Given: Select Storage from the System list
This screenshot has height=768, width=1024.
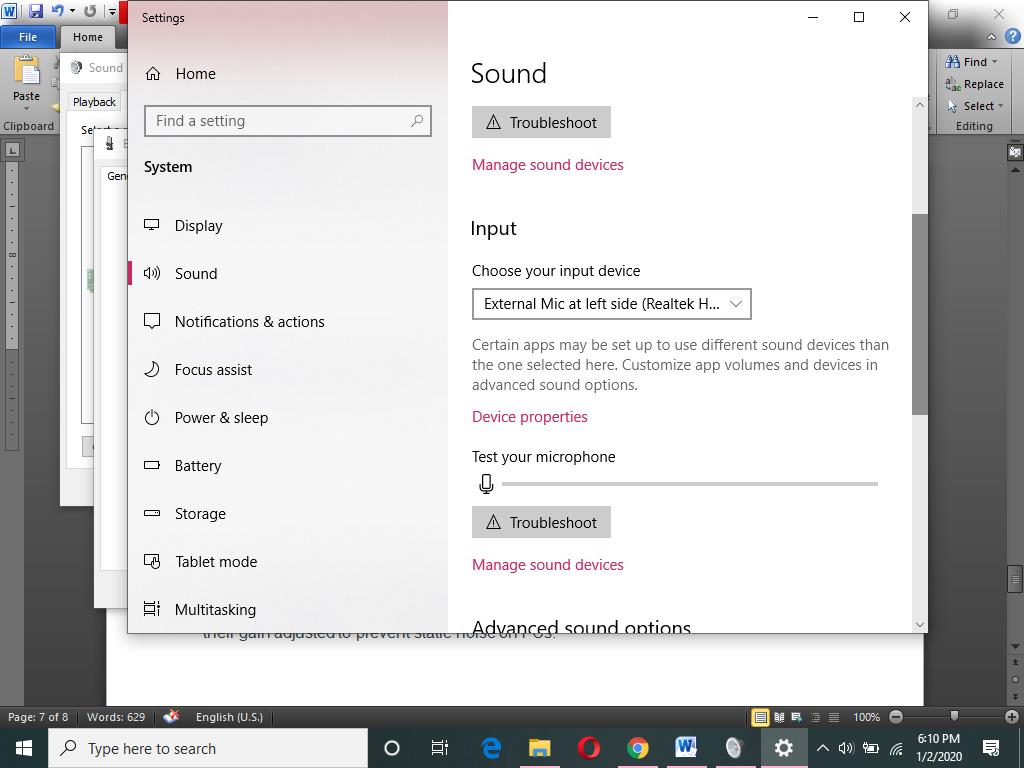Looking at the screenshot, I should [200, 513].
